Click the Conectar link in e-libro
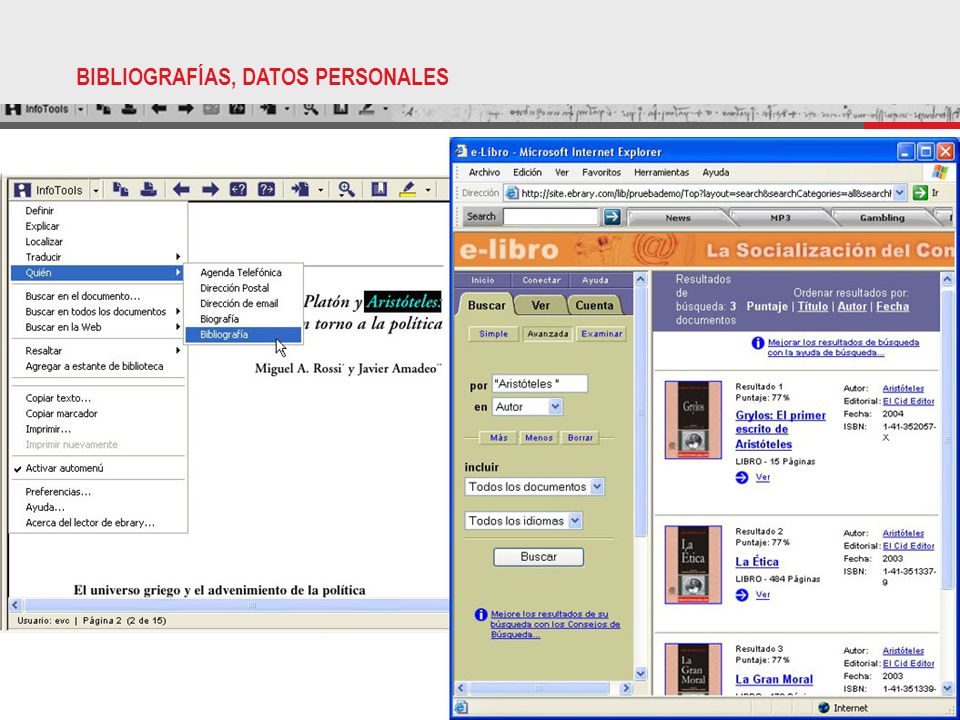 tap(541, 280)
